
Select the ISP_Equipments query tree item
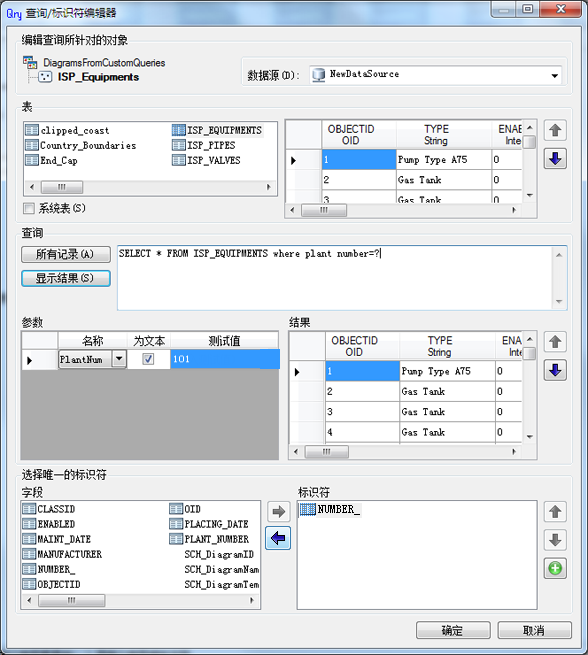98,77
